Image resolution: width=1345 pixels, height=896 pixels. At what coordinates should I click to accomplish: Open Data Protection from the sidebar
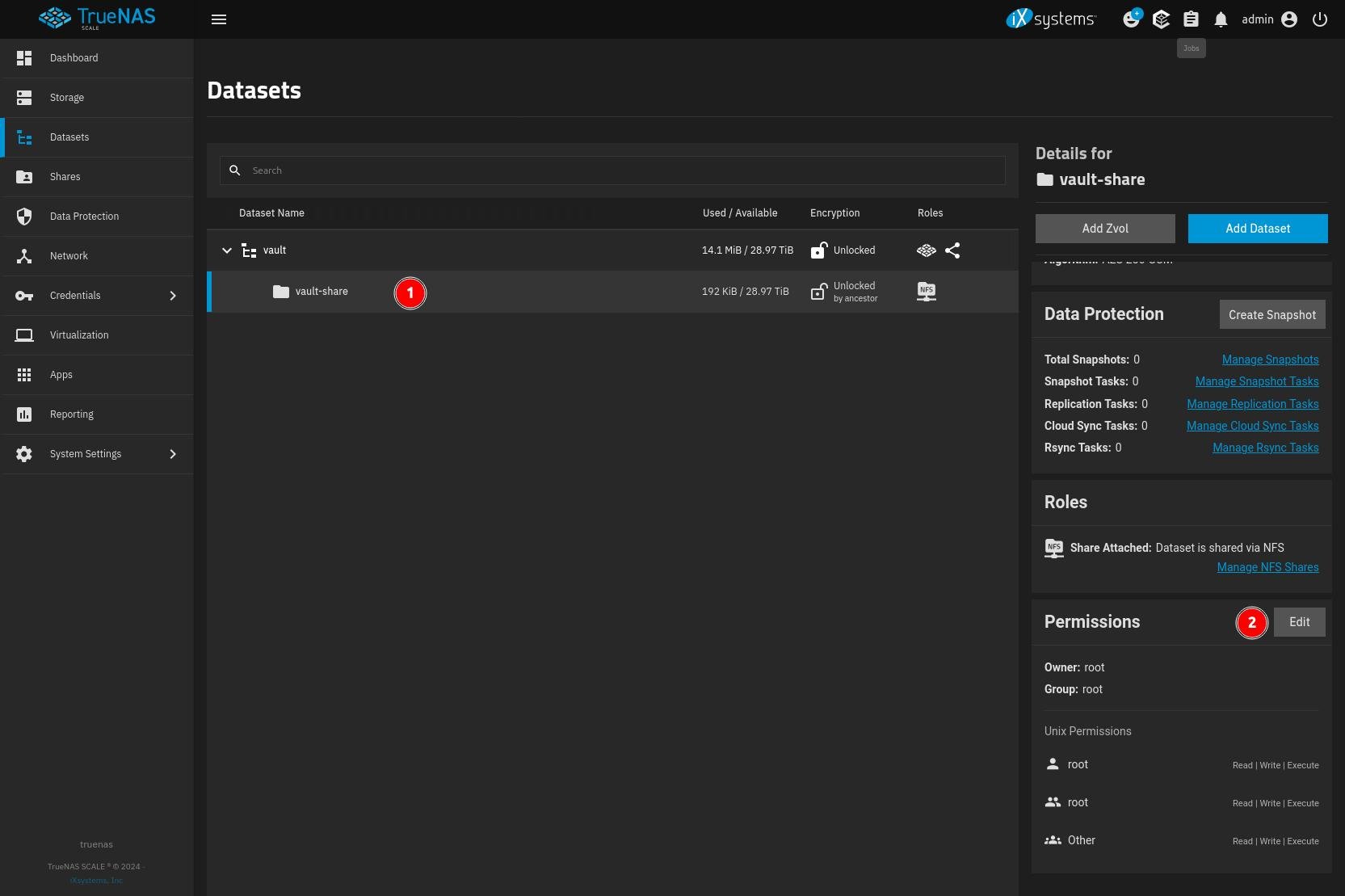point(97,217)
